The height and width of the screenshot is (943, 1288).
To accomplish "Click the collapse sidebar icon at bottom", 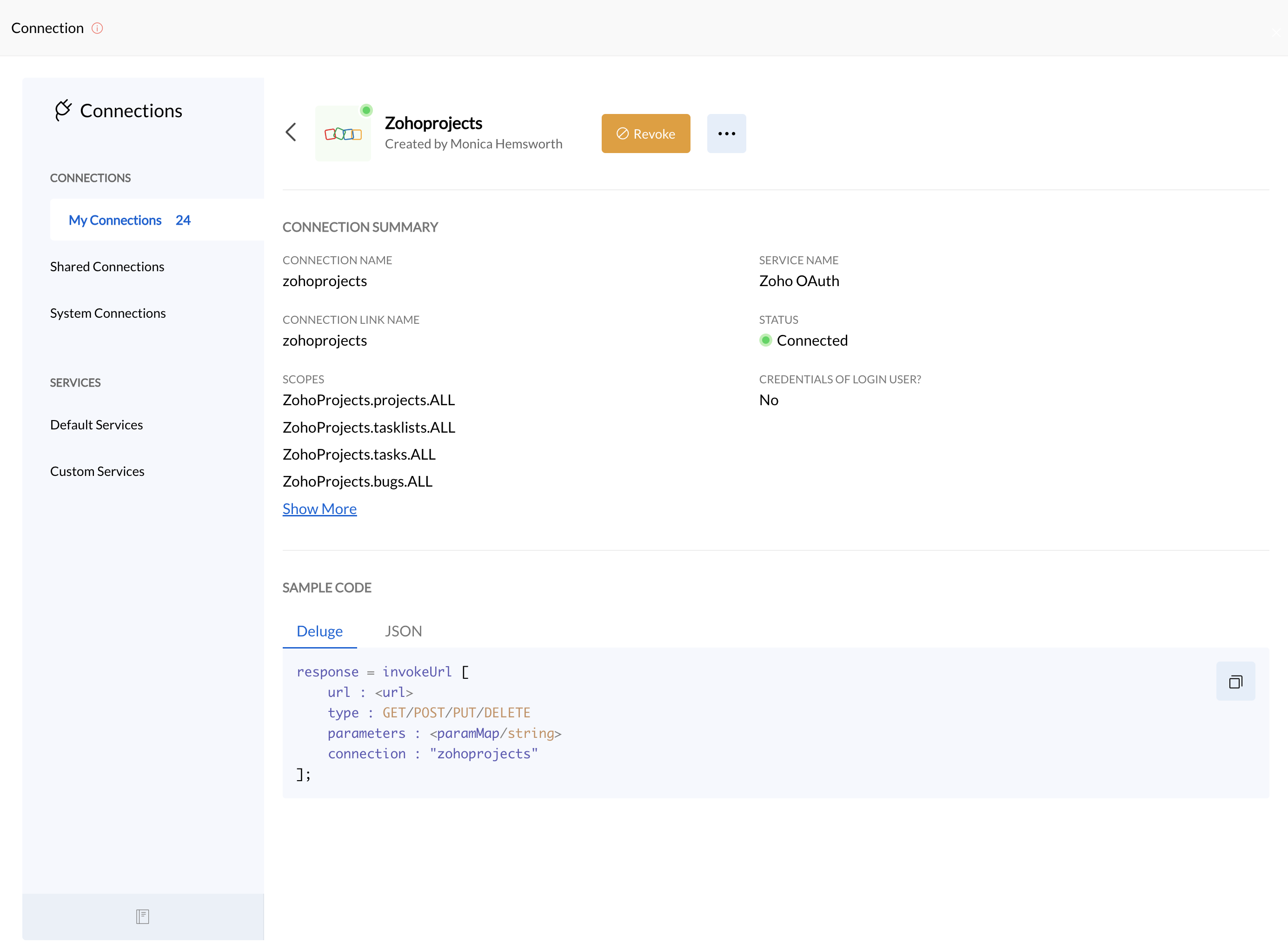I will pos(143,917).
